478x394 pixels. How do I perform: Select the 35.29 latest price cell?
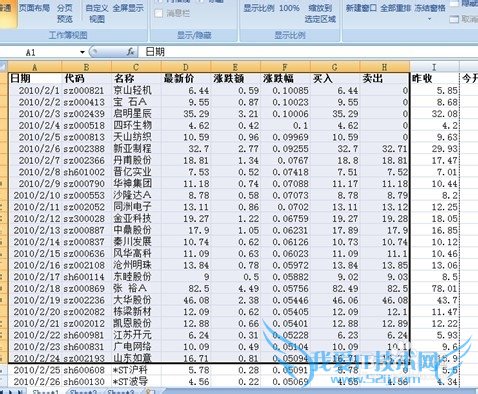[x=186, y=114]
